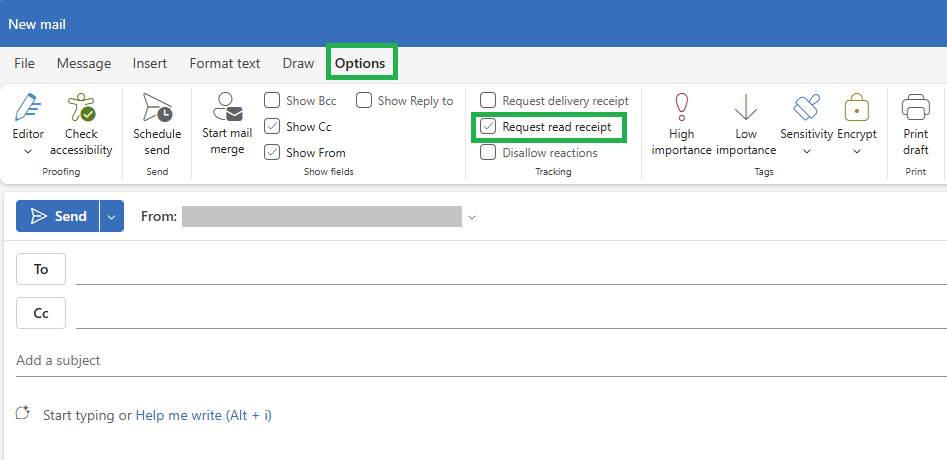
Task: Open the Send options dropdown arrow
Action: point(112,216)
